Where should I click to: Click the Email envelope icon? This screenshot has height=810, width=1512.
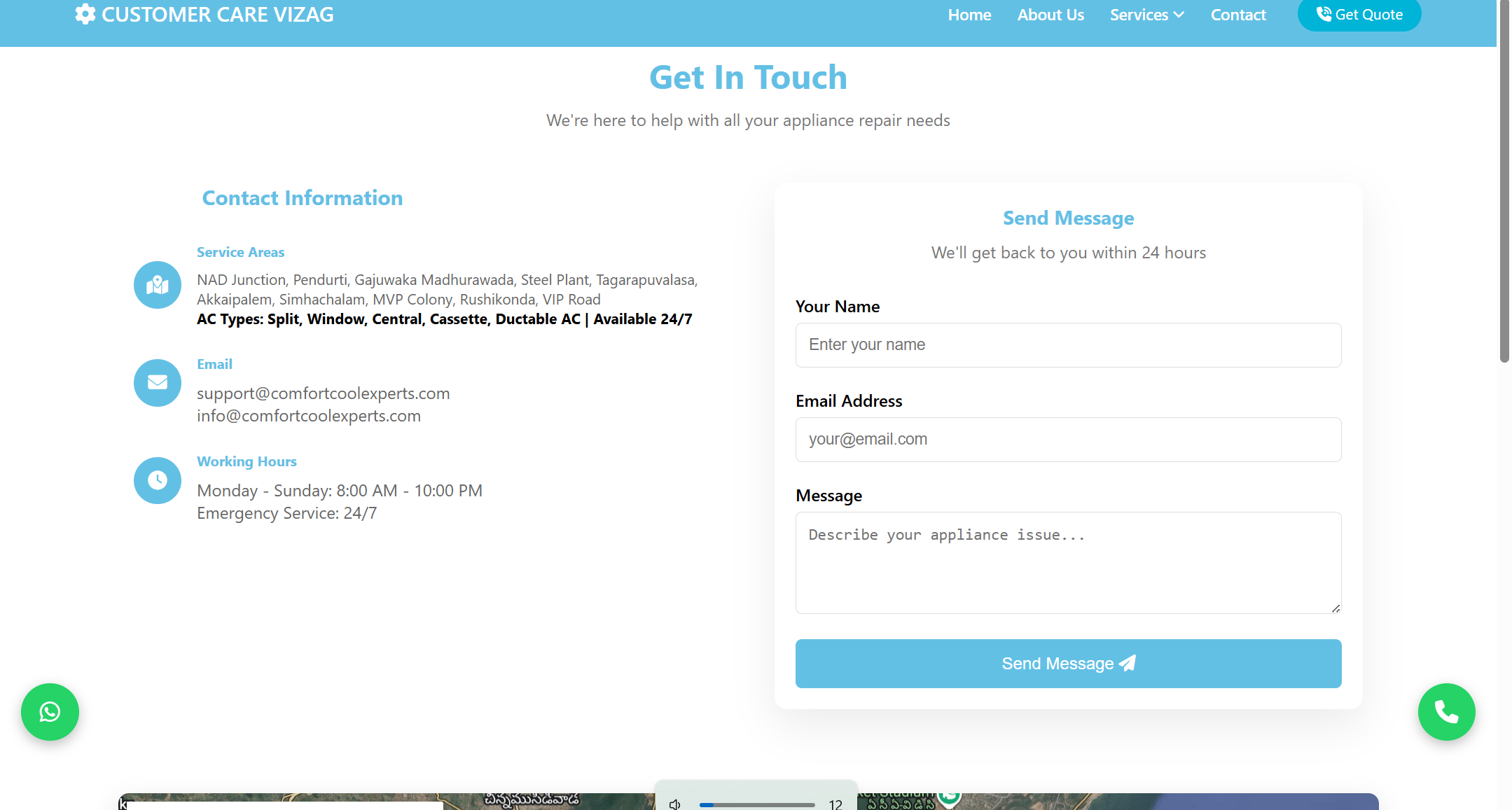click(158, 383)
